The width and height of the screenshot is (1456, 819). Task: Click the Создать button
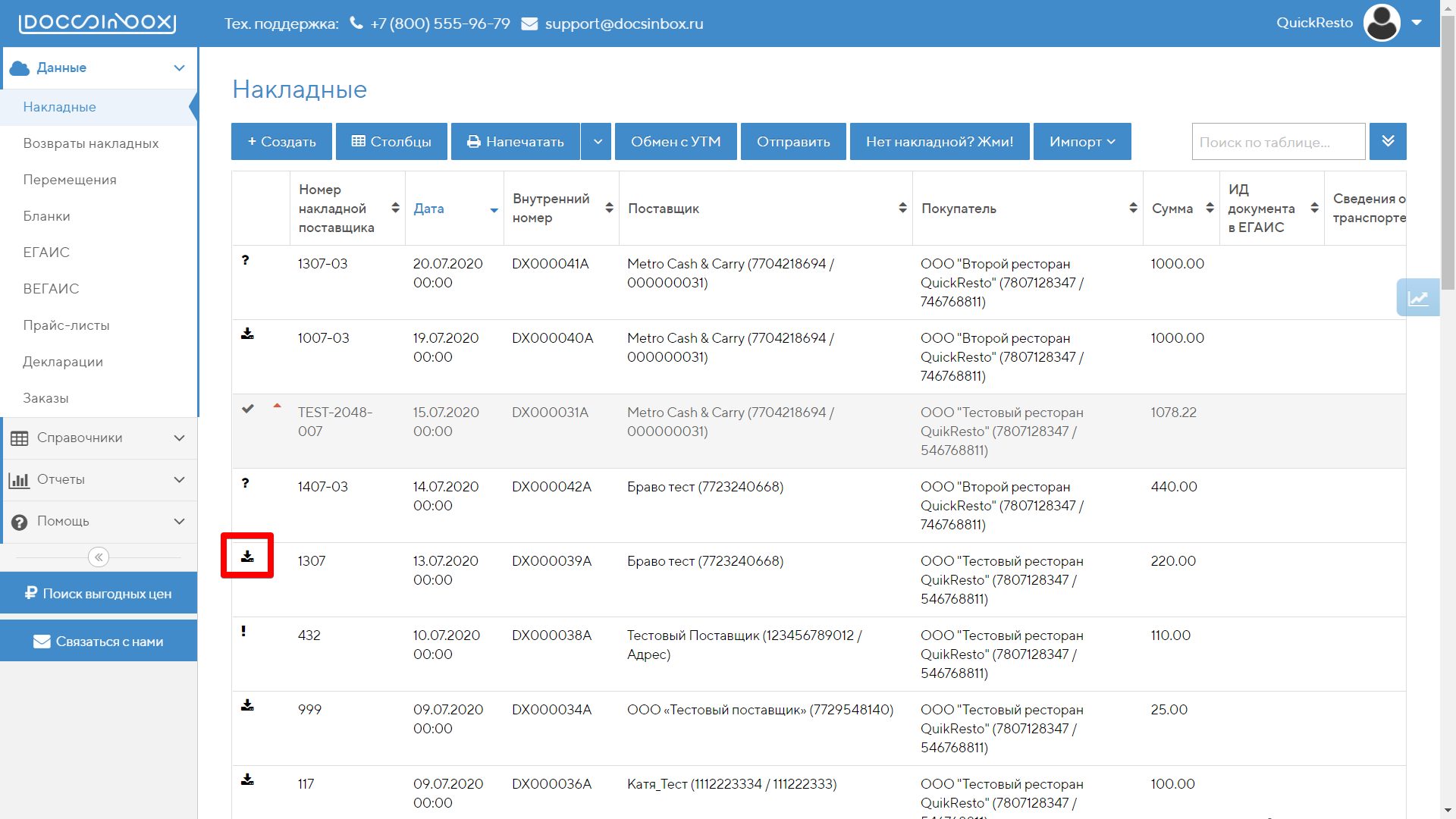[x=281, y=142]
